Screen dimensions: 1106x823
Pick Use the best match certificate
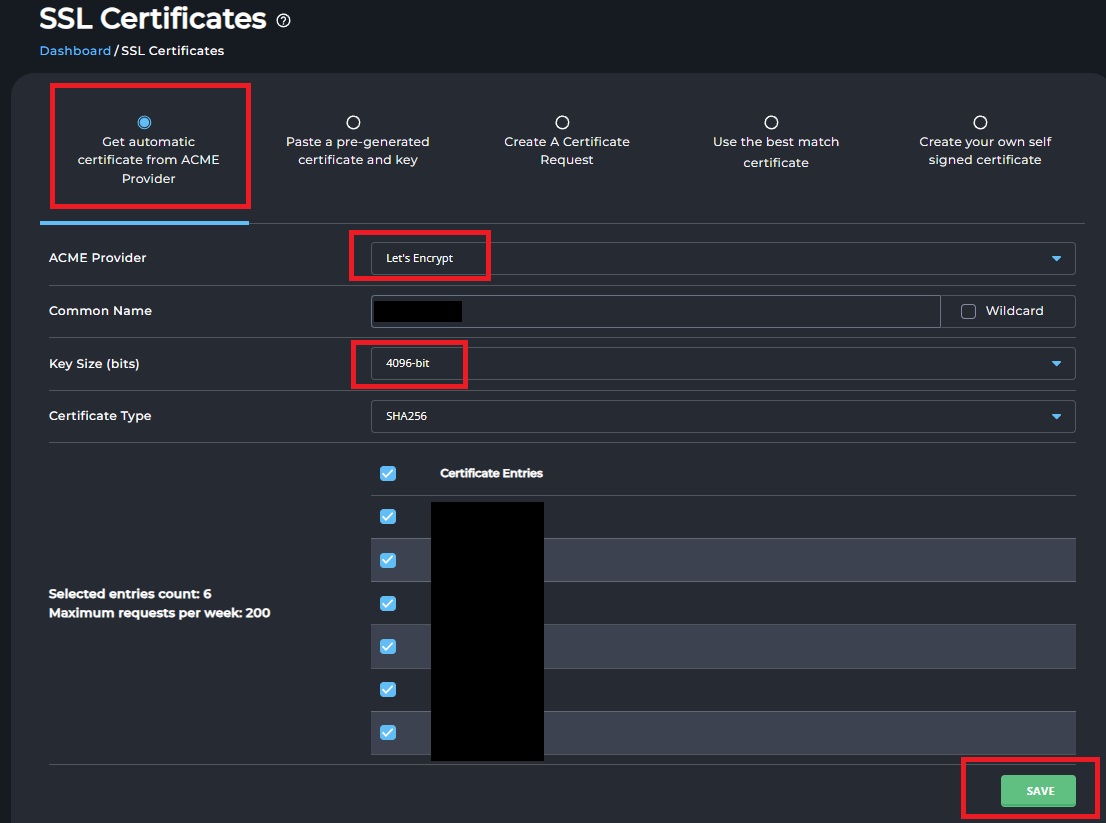[772, 123]
